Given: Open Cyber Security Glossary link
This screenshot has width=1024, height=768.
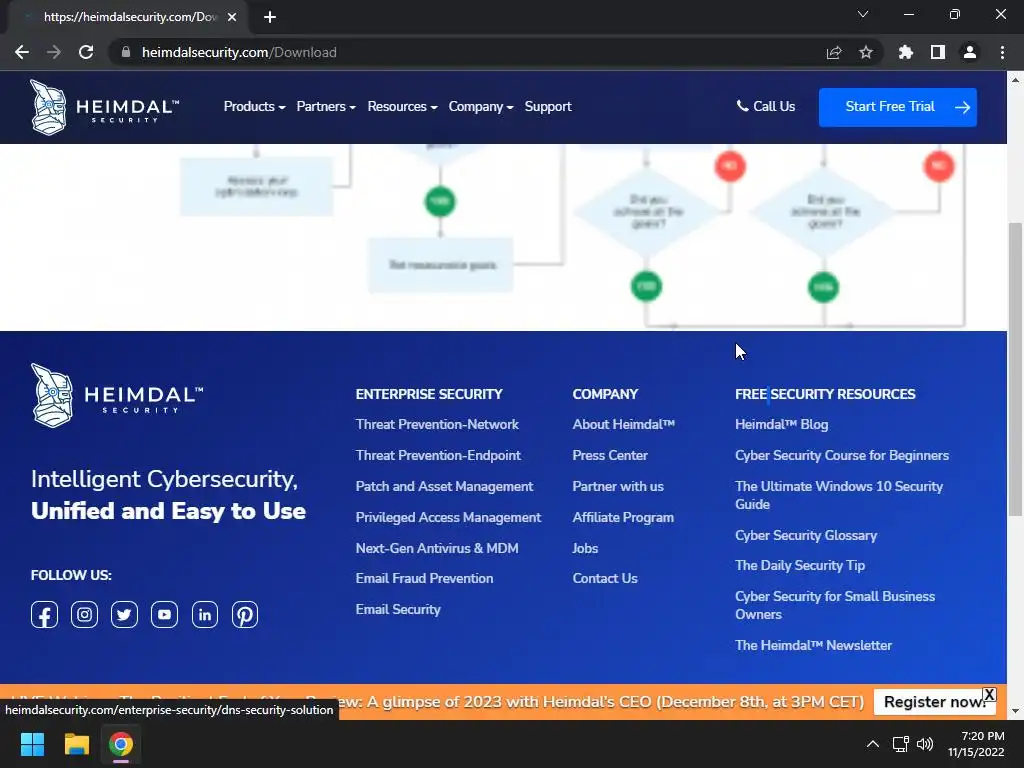Looking at the screenshot, I should 806,536.
